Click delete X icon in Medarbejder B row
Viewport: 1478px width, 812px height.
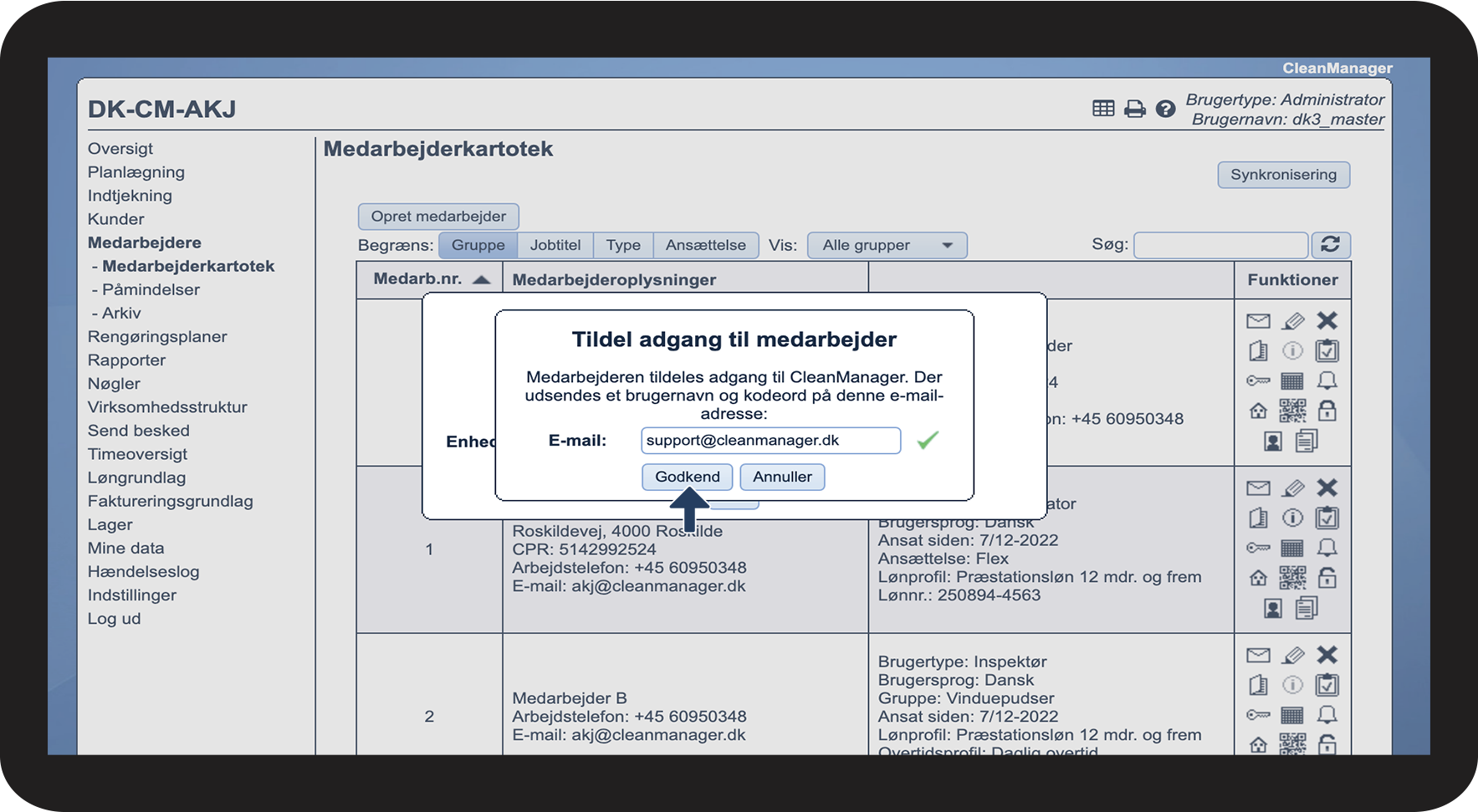(1327, 655)
